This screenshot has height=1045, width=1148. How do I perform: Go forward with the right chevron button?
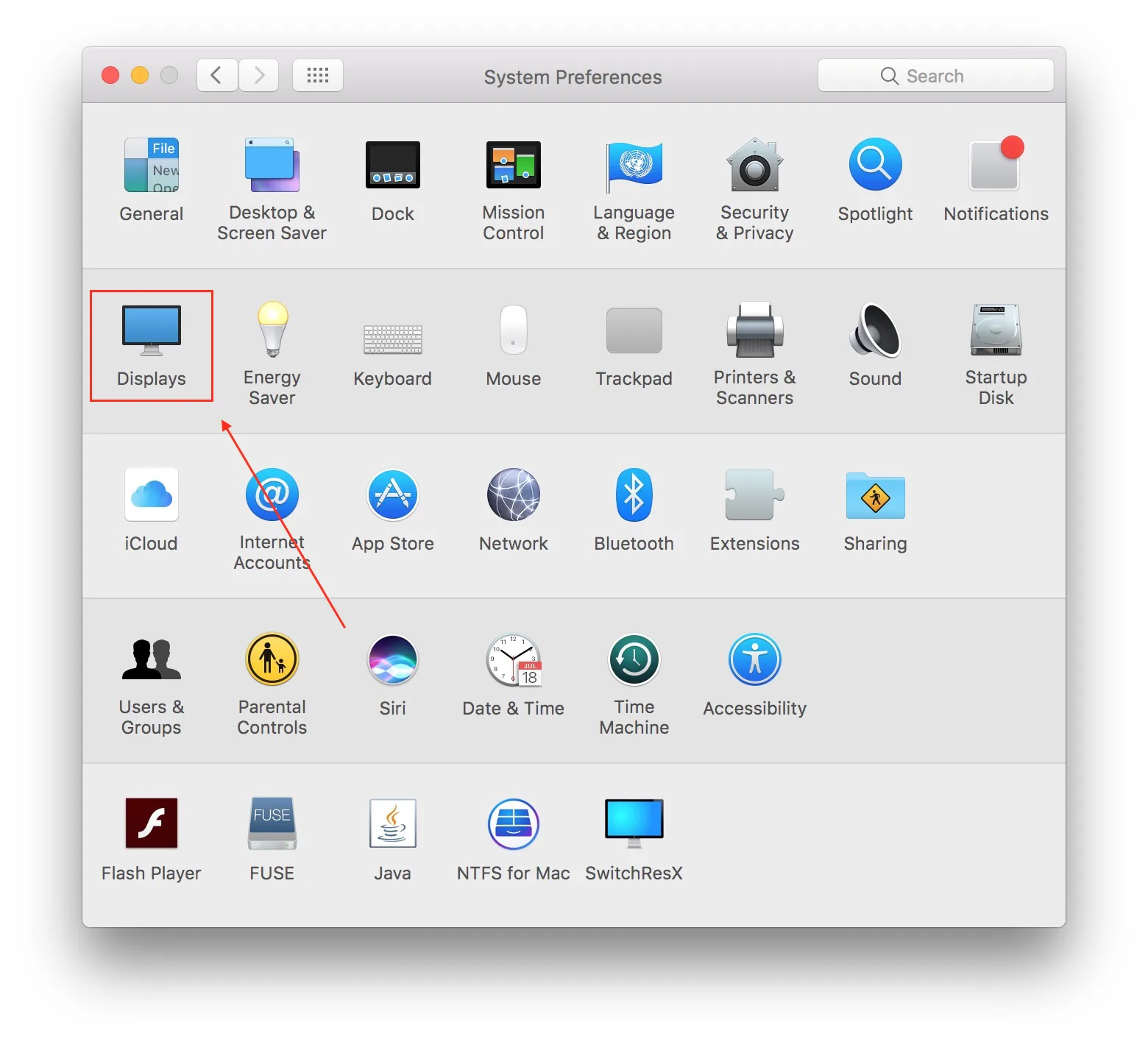pyautogui.click(x=258, y=75)
